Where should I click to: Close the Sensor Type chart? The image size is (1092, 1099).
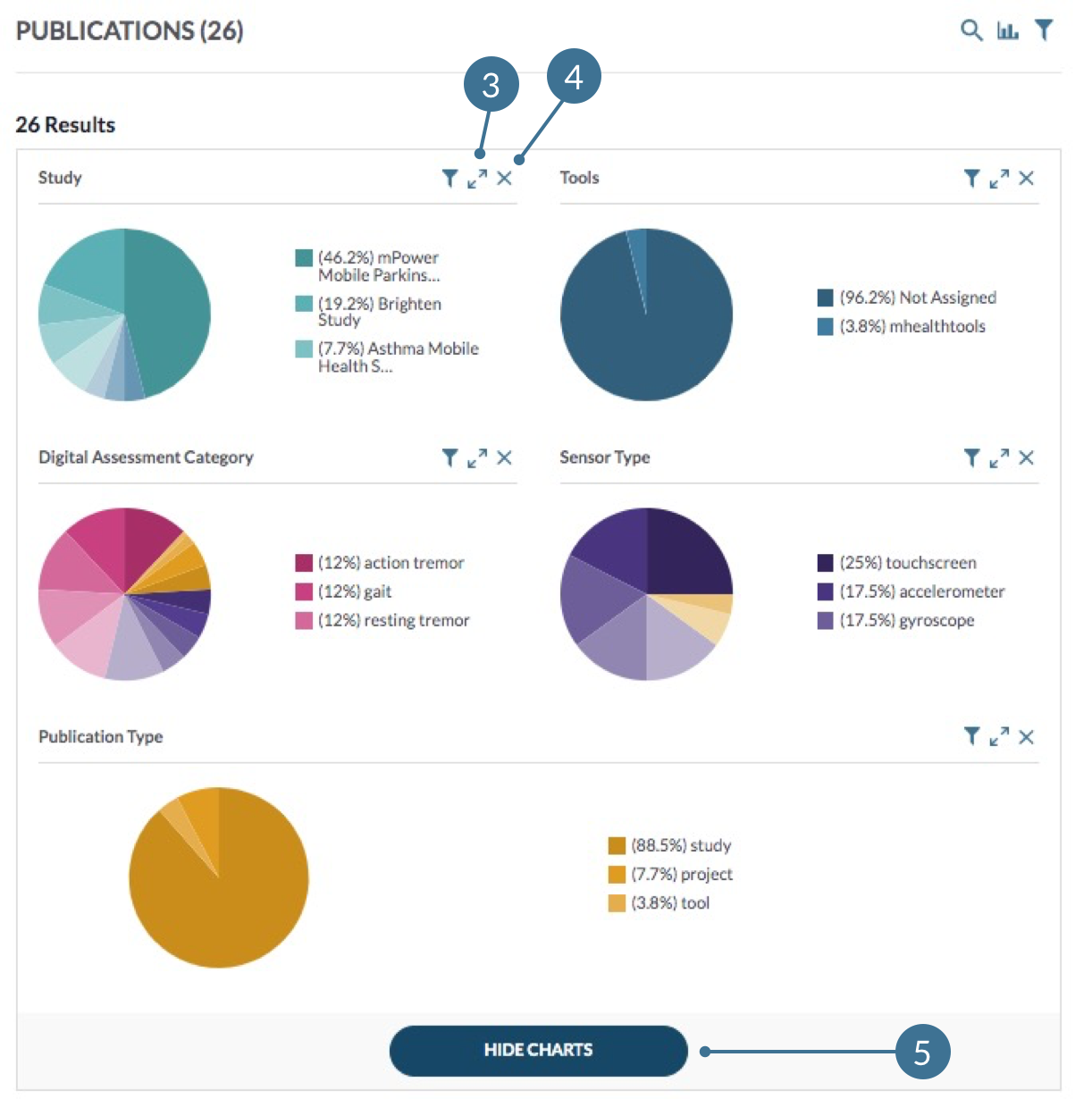1027,458
